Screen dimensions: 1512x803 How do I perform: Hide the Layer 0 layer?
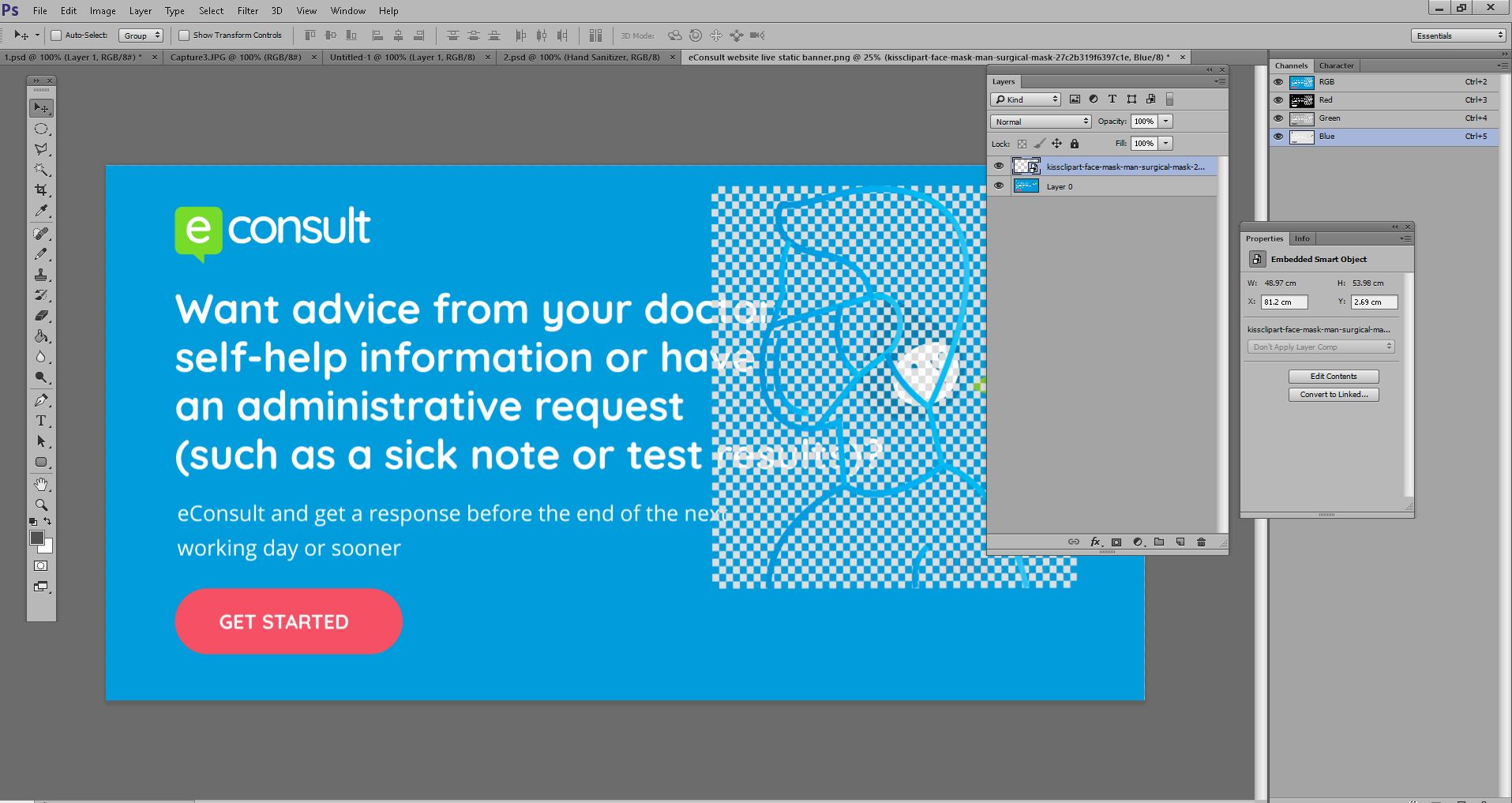[999, 186]
